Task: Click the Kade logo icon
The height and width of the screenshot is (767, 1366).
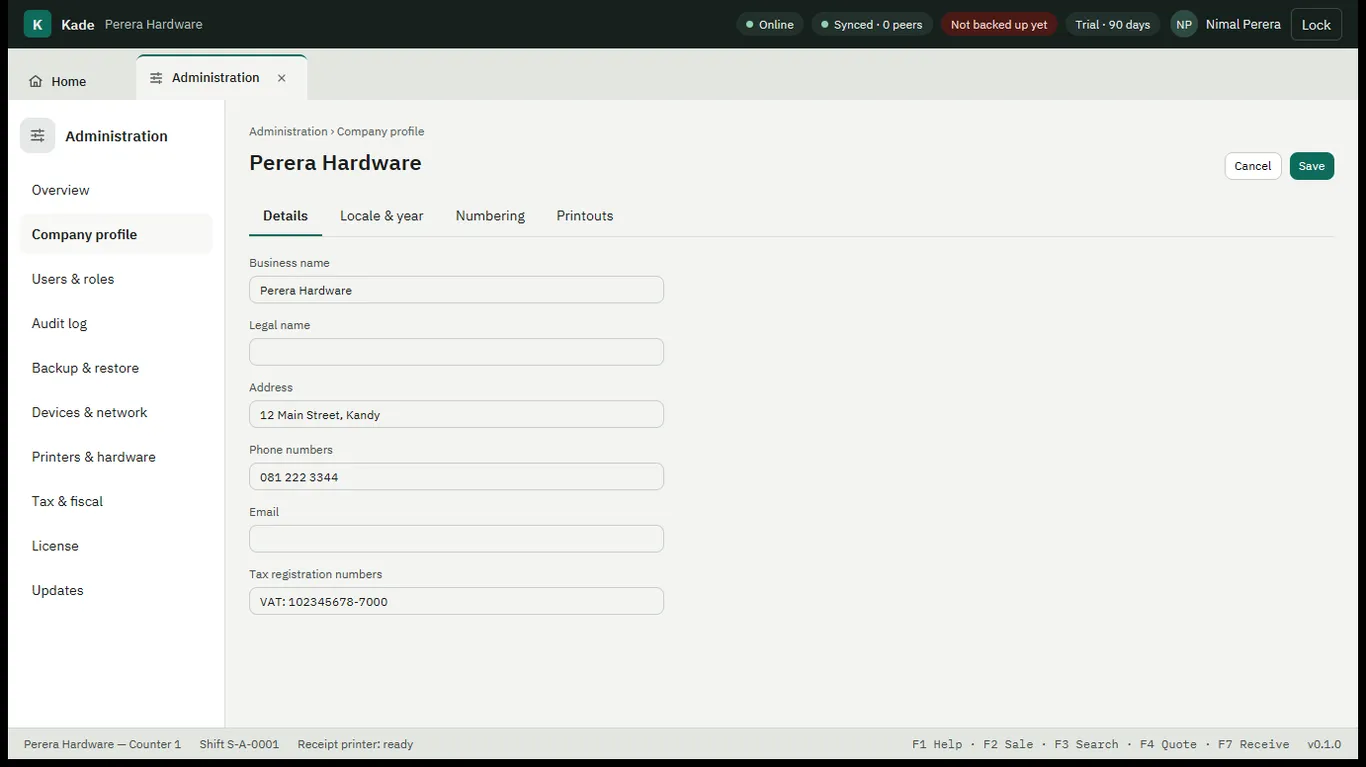Action: point(37,24)
